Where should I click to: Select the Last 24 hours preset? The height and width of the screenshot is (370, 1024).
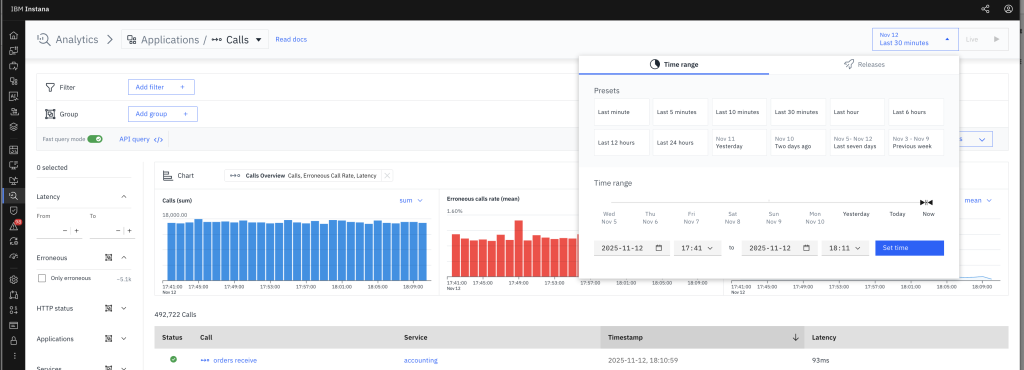(680, 142)
